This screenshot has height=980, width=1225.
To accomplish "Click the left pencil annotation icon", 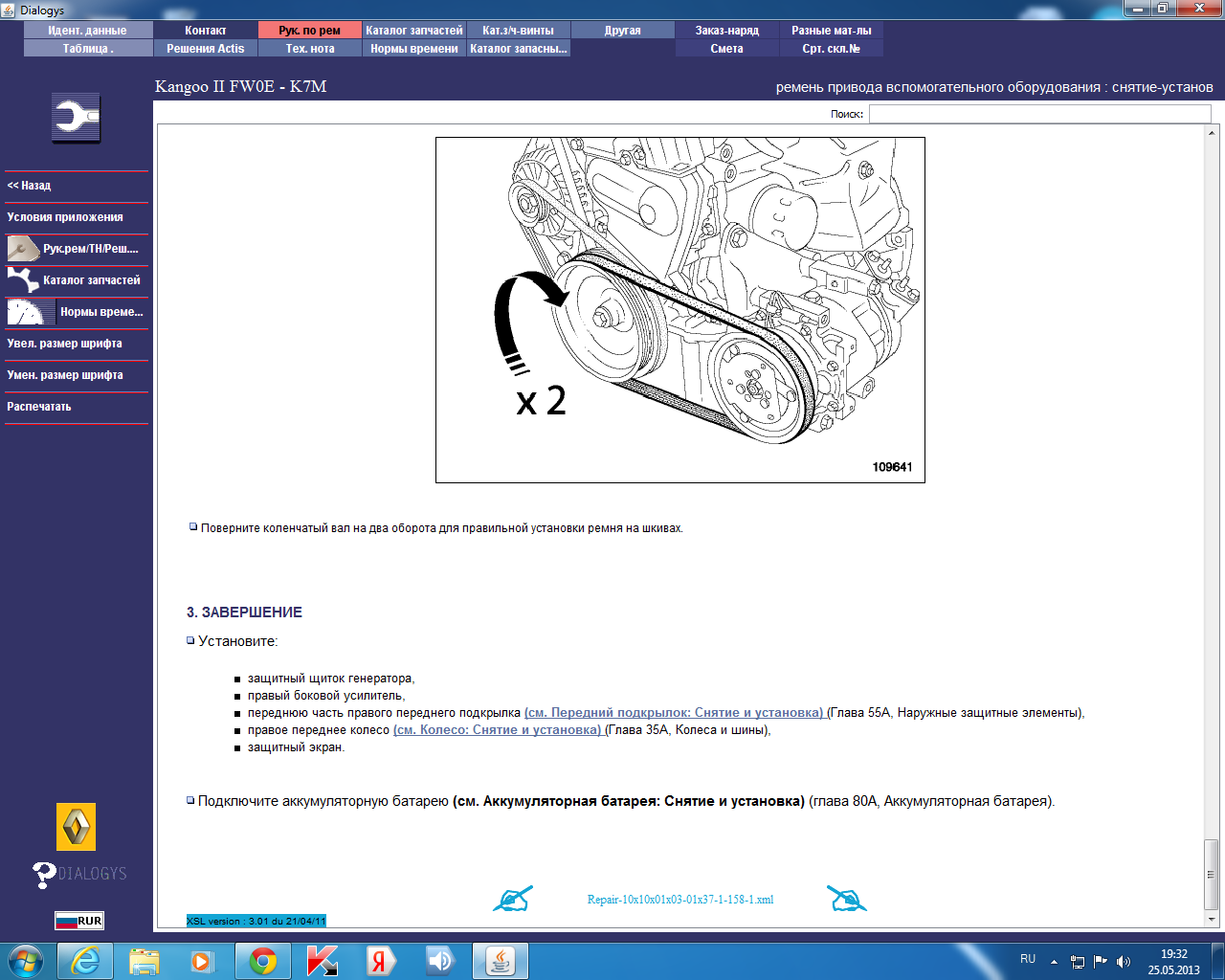I will click(512, 899).
